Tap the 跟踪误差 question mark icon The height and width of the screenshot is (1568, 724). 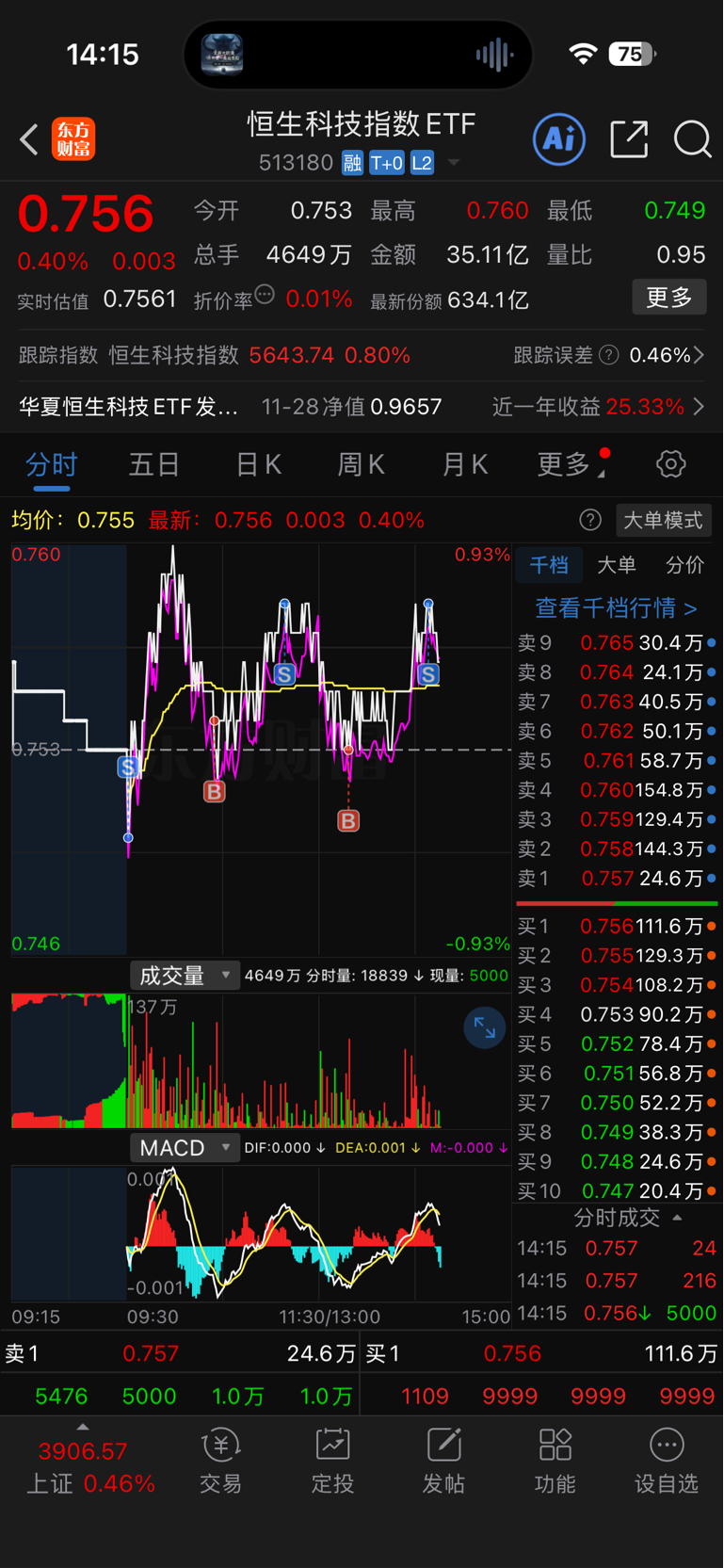point(610,355)
